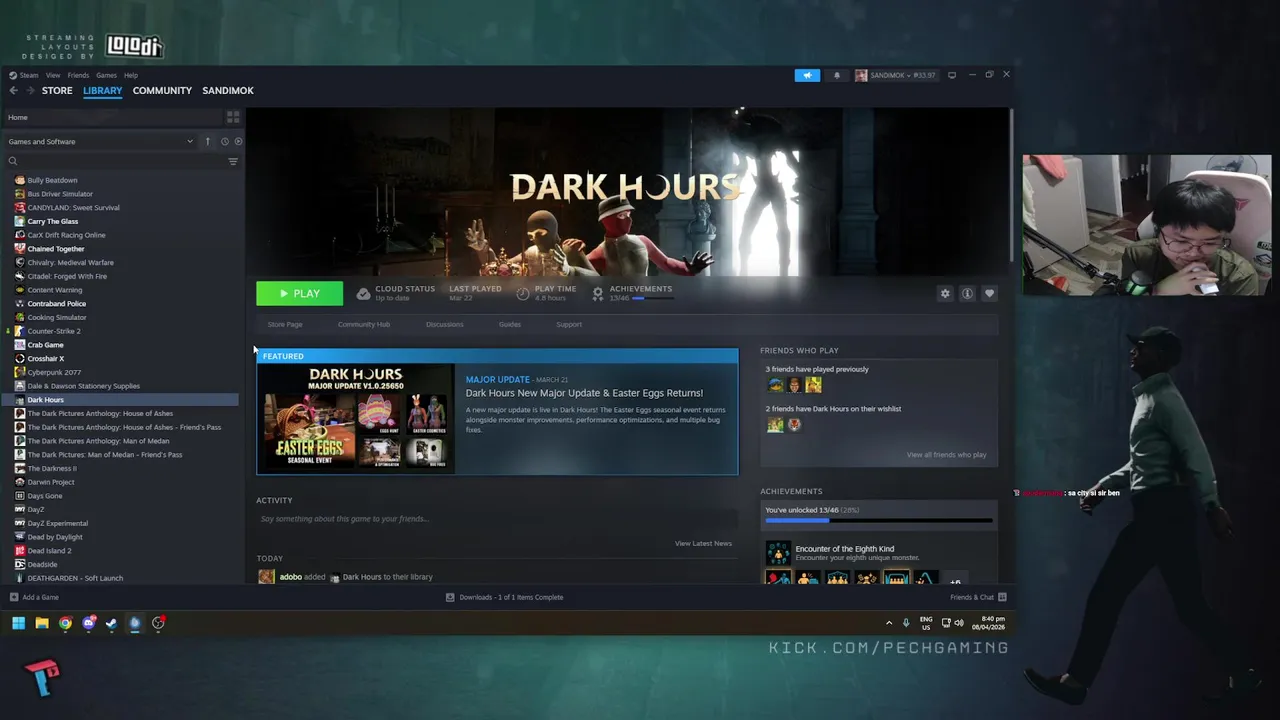
Task: Go back with the left arrow navigation icon
Action: pyautogui.click(x=14, y=90)
